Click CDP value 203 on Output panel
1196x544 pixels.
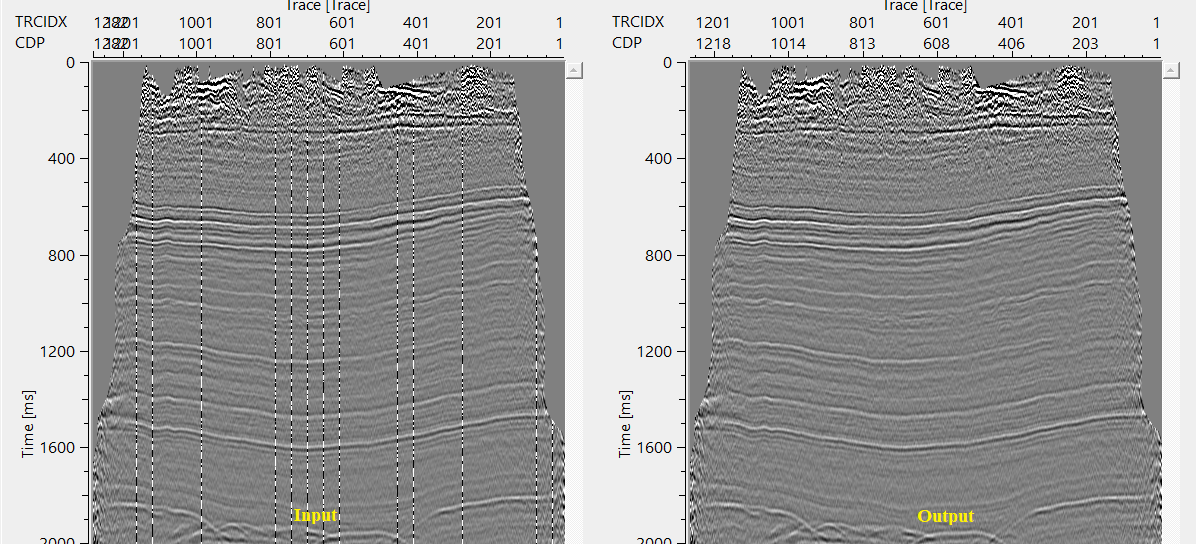pos(1085,43)
